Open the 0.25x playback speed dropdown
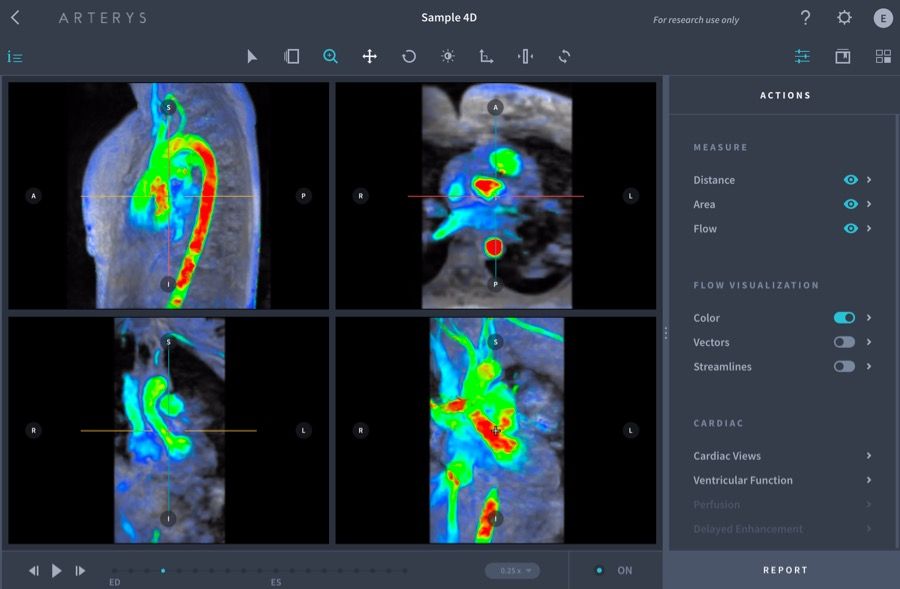 point(512,571)
